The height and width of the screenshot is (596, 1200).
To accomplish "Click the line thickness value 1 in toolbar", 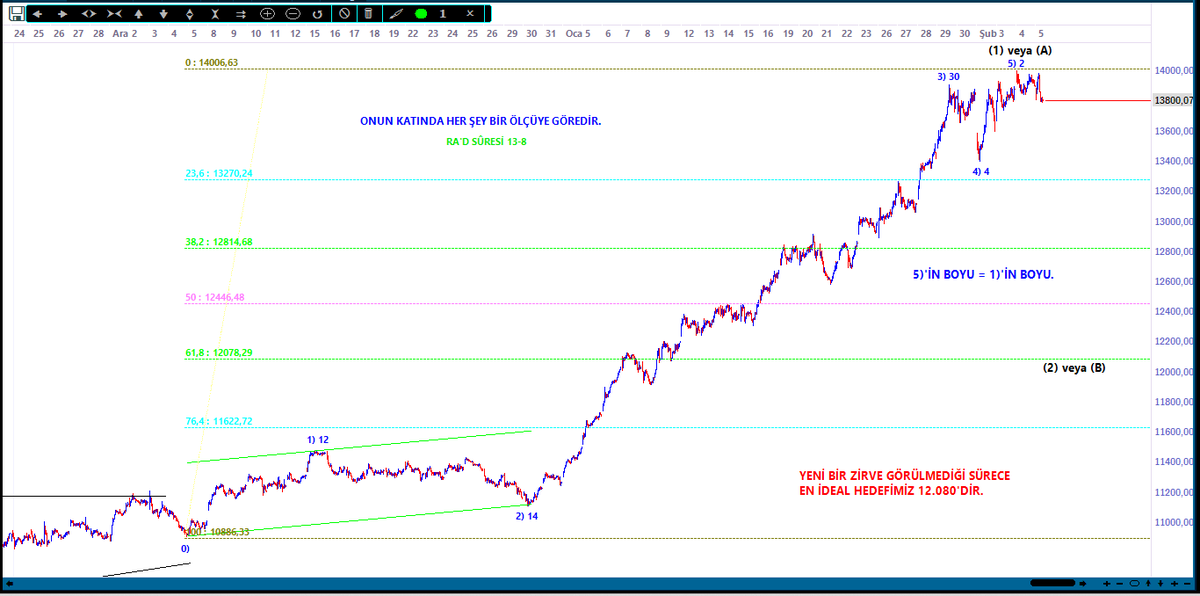I will pos(443,14).
